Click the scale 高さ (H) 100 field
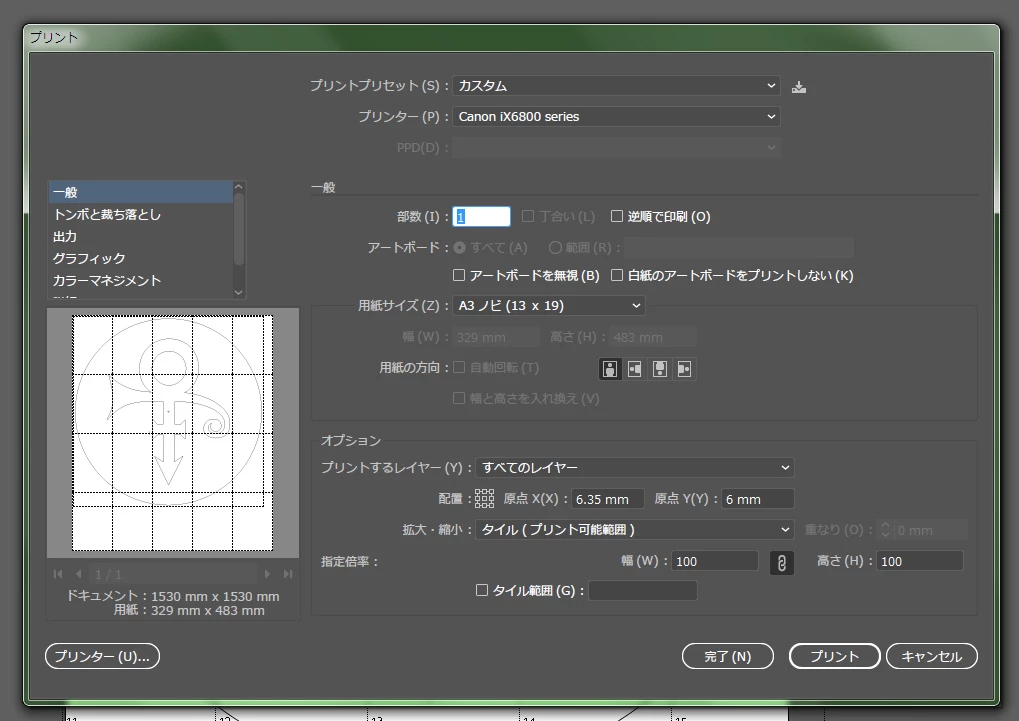The image size is (1019, 721). click(920, 561)
